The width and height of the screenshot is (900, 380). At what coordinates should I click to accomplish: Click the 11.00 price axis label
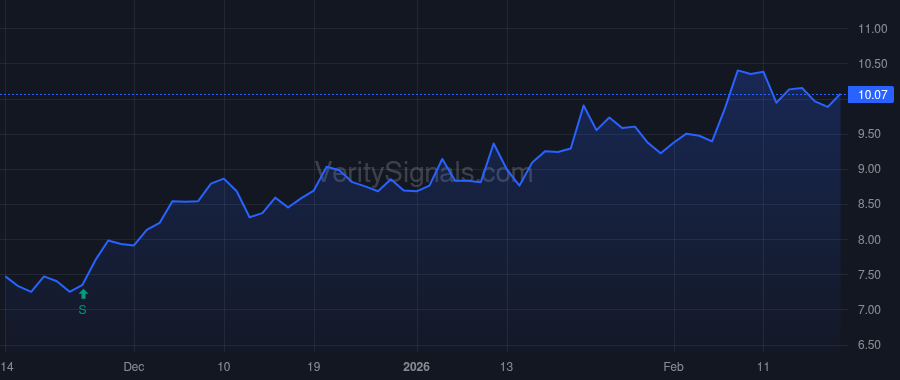(x=871, y=28)
